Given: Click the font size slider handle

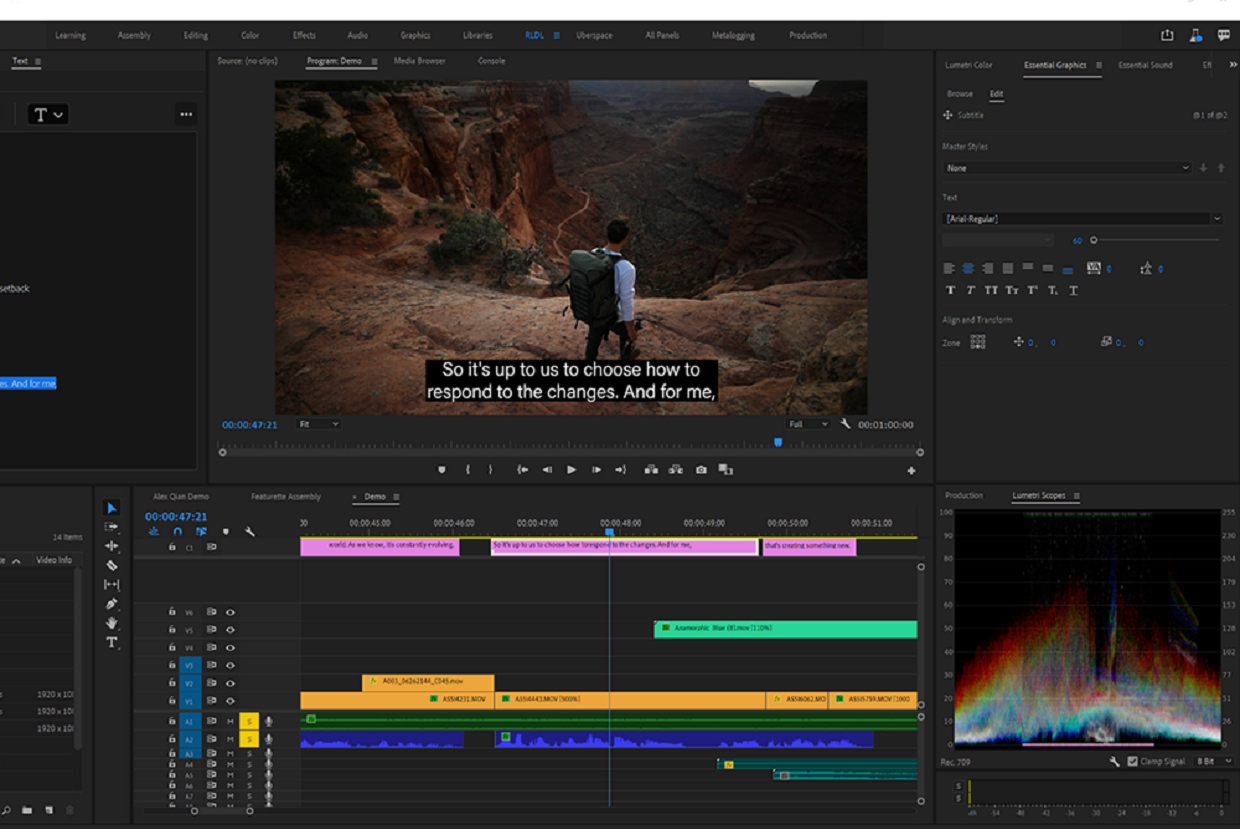Looking at the screenshot, I should point(1094,240).
